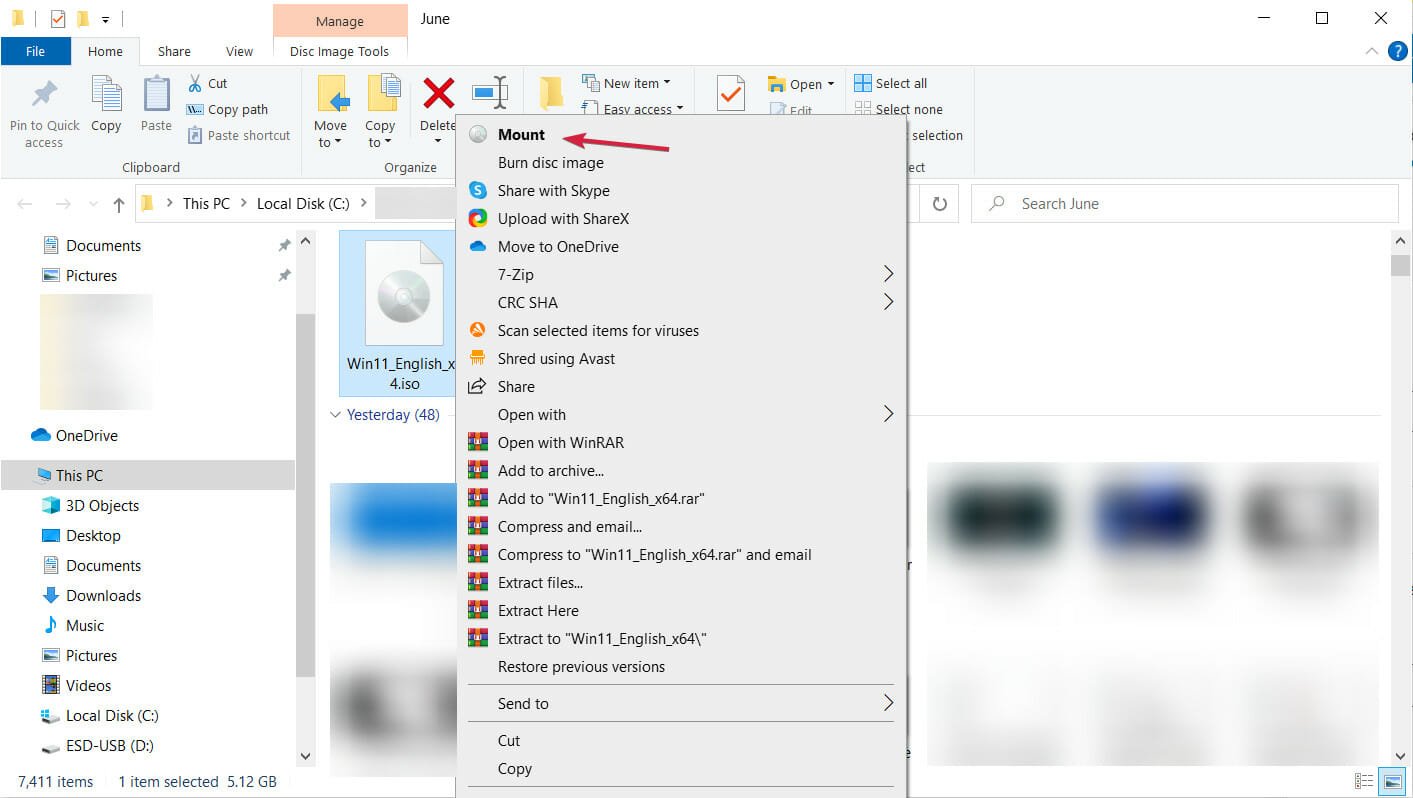Click the Help question mark icon

point(1398,51)
